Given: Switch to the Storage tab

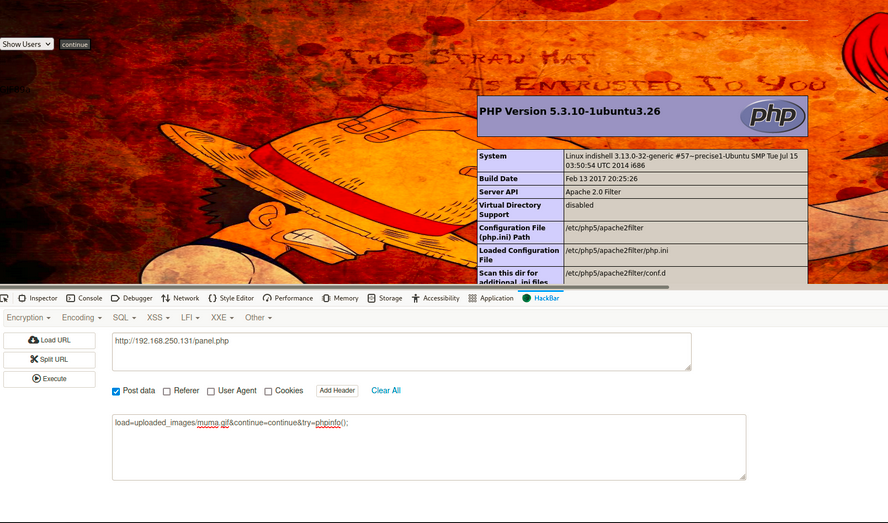Looking at the screenshot, I should 385,298.
